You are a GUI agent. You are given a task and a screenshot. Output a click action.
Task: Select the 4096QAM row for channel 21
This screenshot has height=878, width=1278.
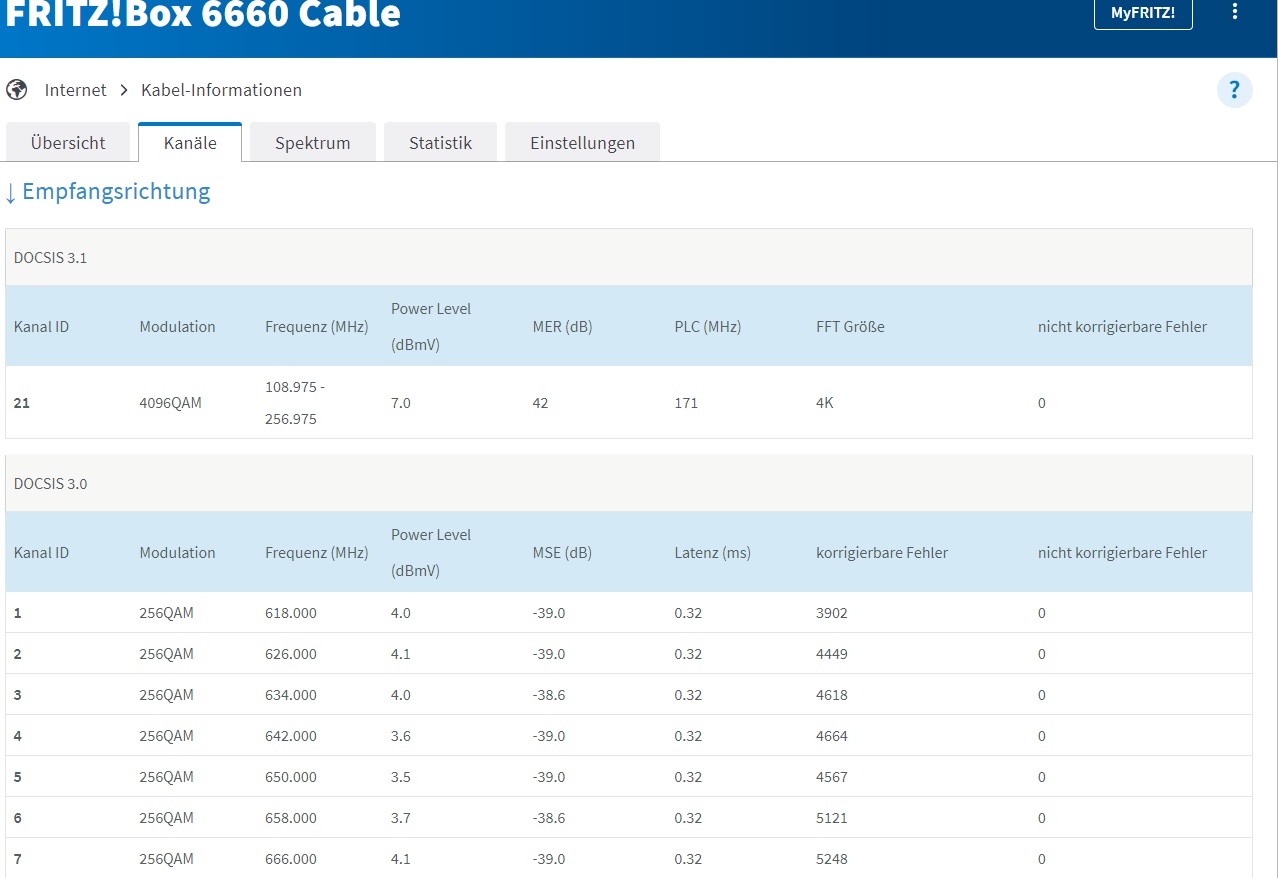(170, 403)
